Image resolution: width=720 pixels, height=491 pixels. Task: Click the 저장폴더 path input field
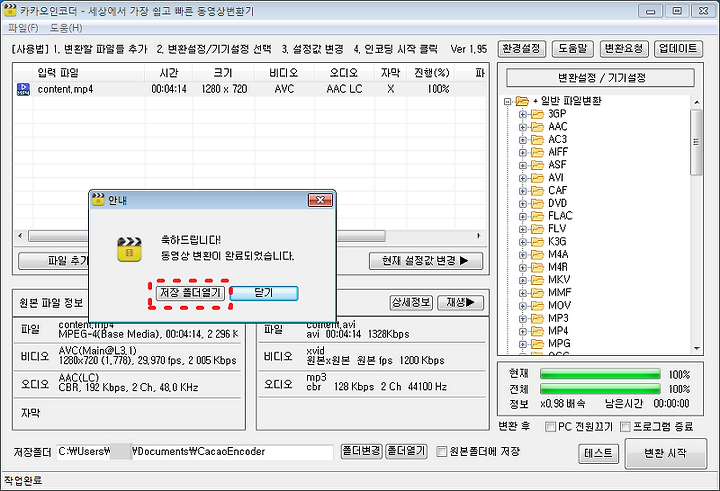(195, 452)
